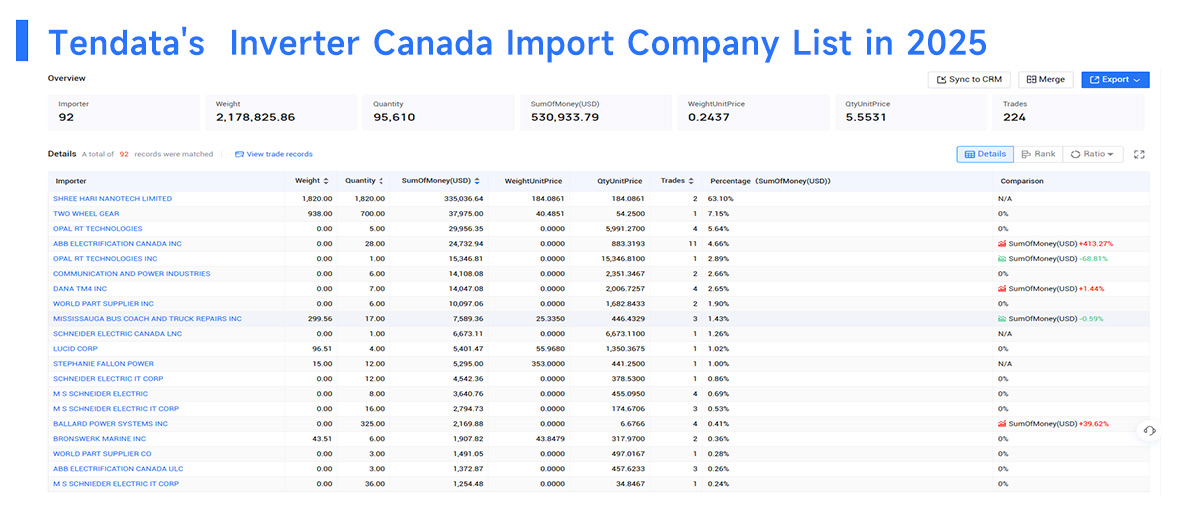Open SHREE HARI NANOTECH LIMITED importer
This screenshot has height=510, width=1190.
click(112, 199)
